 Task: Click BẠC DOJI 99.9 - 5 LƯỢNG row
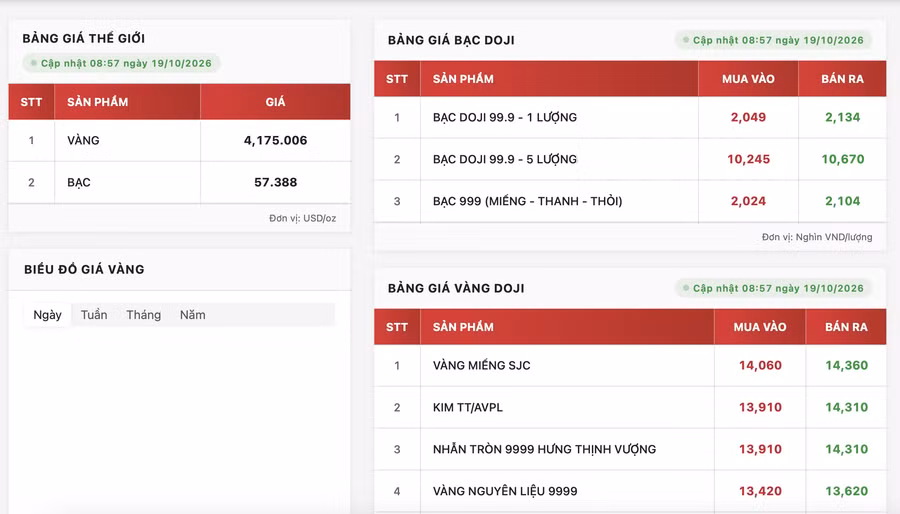pos(630,159)
